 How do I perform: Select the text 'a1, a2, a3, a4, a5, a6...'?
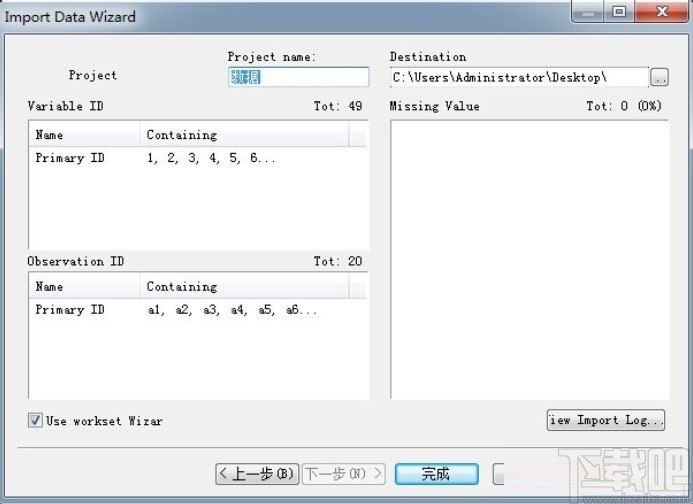232,309
